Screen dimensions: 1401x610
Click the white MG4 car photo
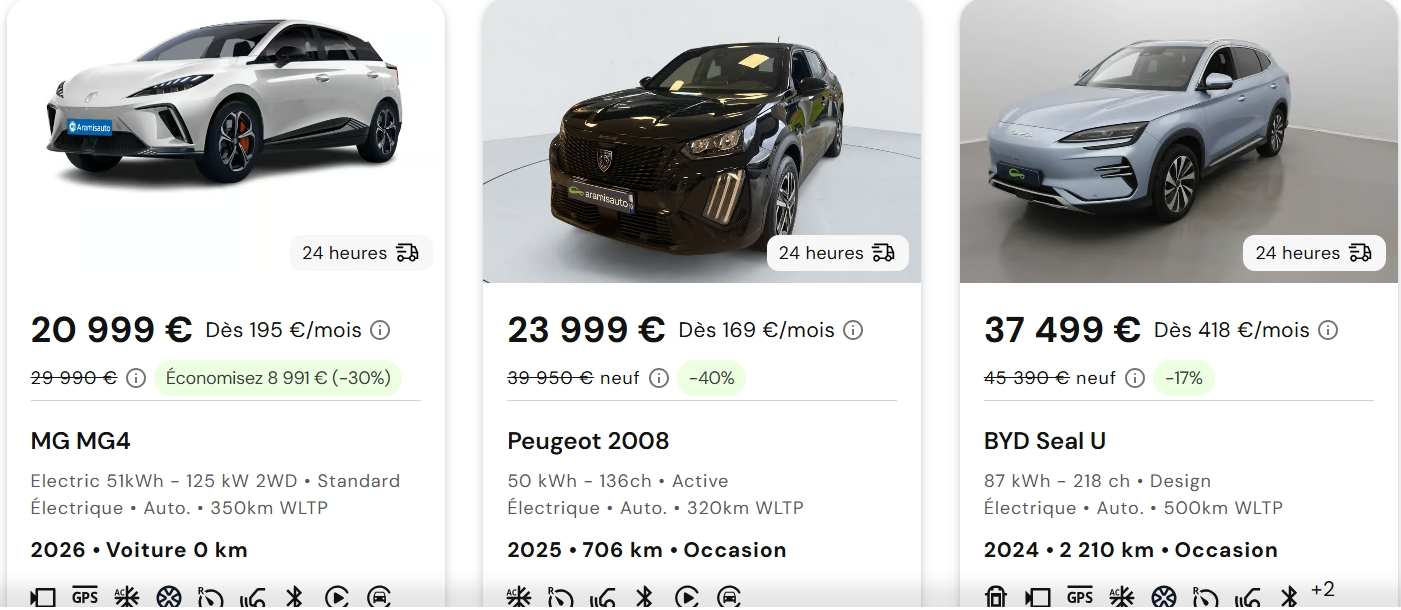(x=225, y=110)
